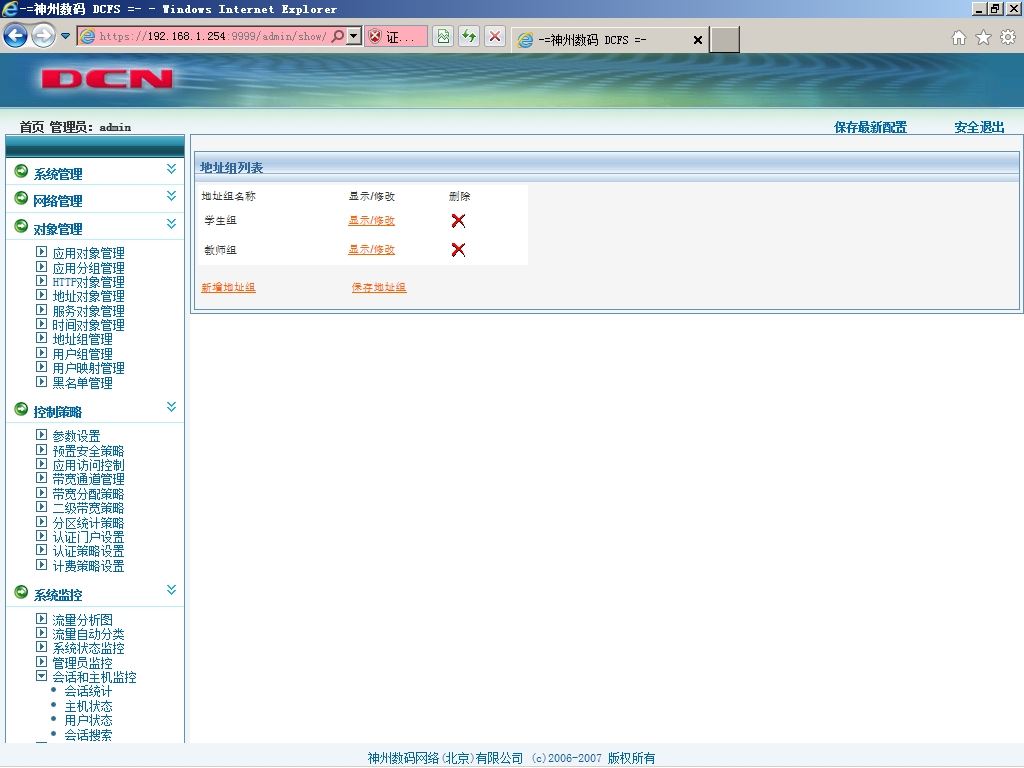Image resolution: width=1024 pixels, height=768 pixels.
Task: Open the Favorites star icon
Action: [984, 37]
